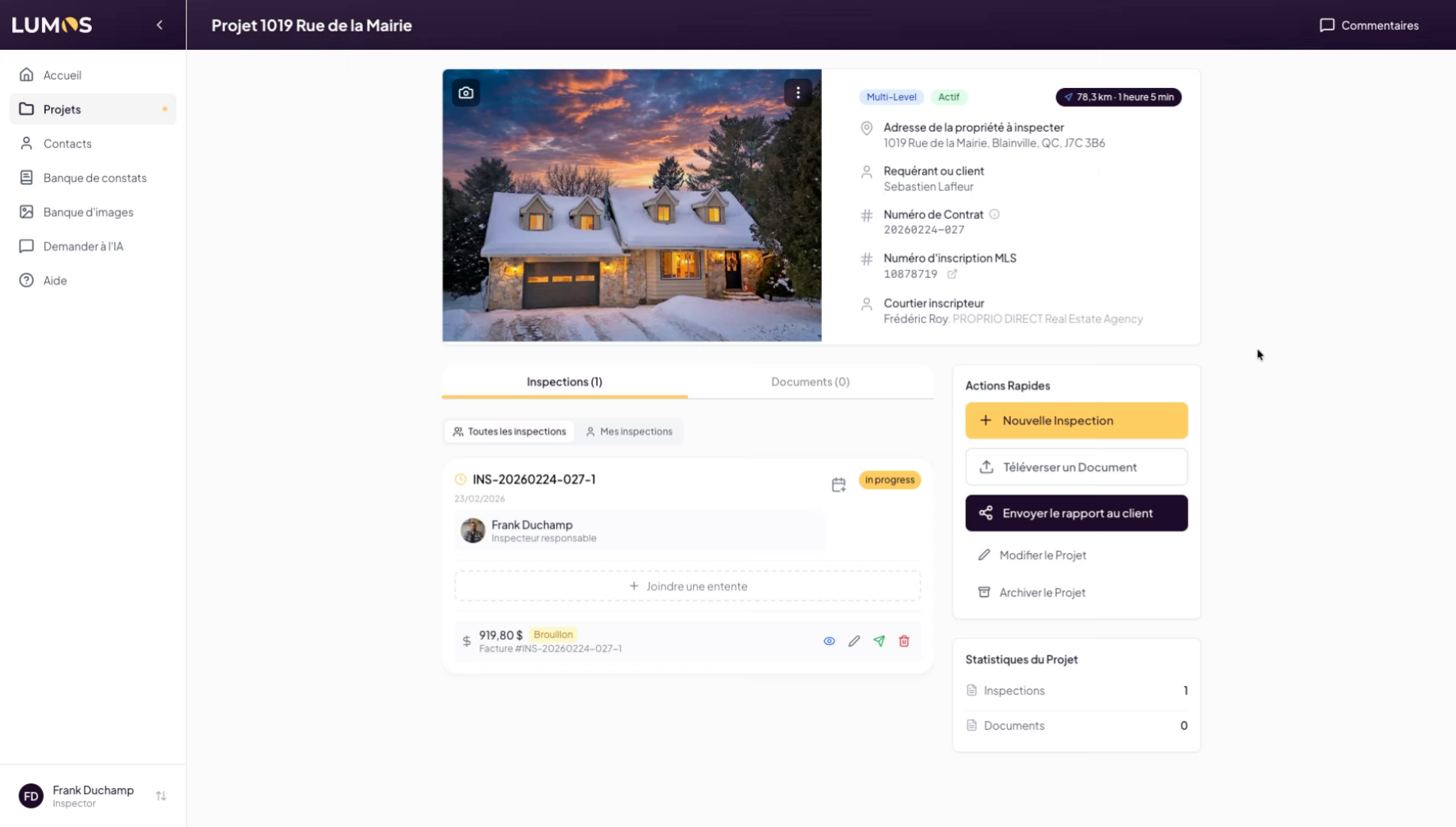Open the MLS listing external link icon

coord(952,274)
